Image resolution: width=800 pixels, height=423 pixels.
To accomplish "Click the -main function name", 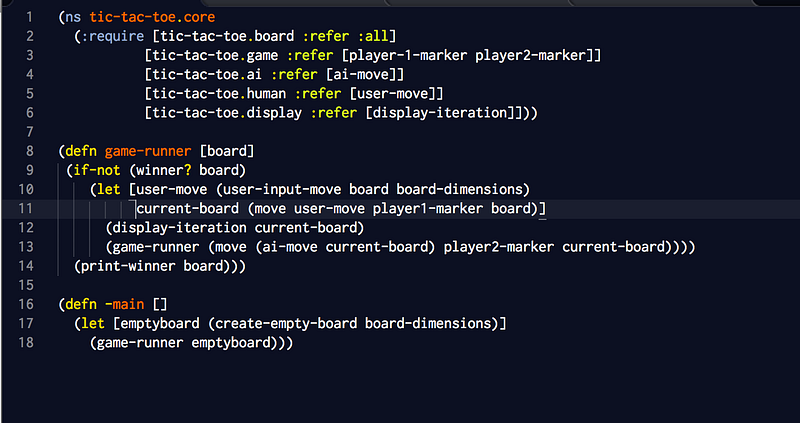I will pos(124,305).
